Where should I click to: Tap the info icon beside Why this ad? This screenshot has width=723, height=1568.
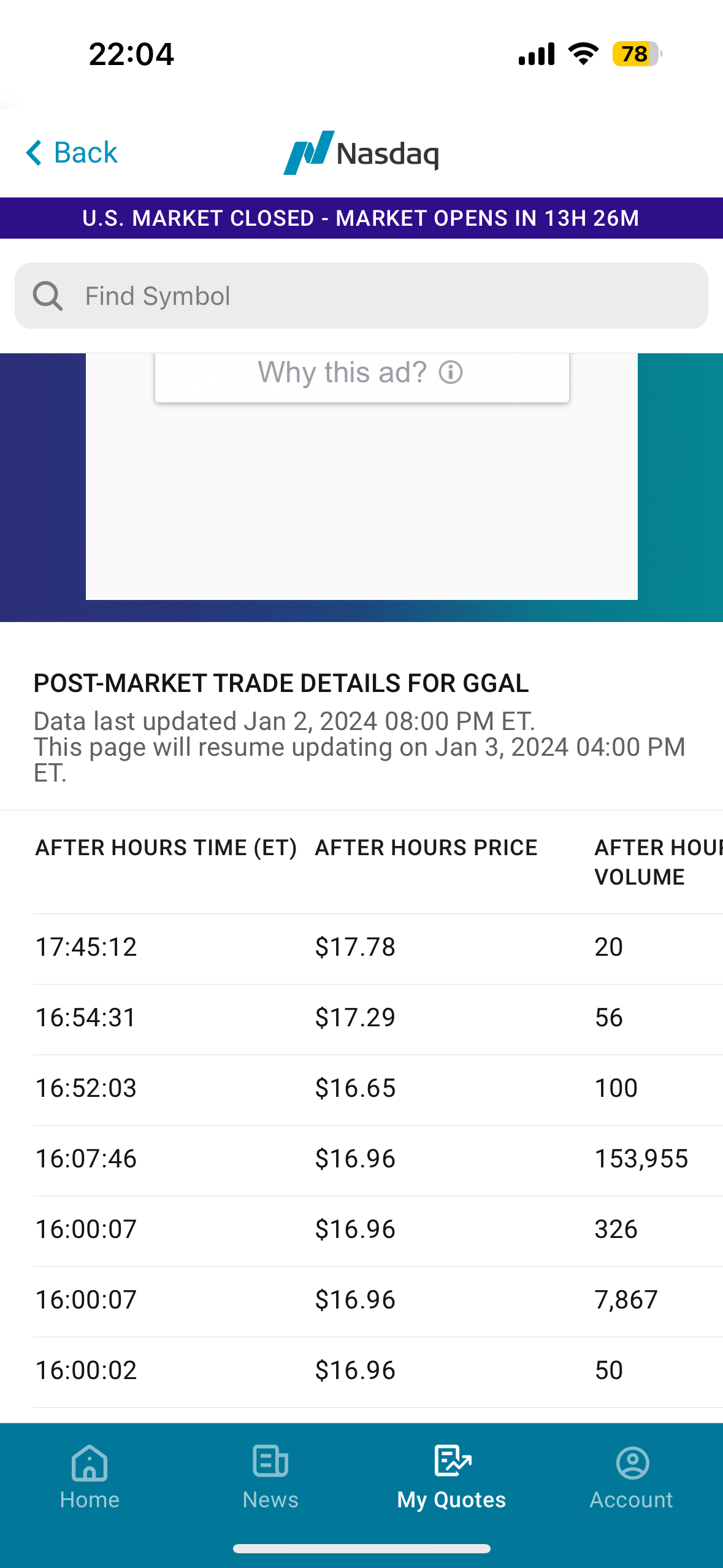click(451, 372)
